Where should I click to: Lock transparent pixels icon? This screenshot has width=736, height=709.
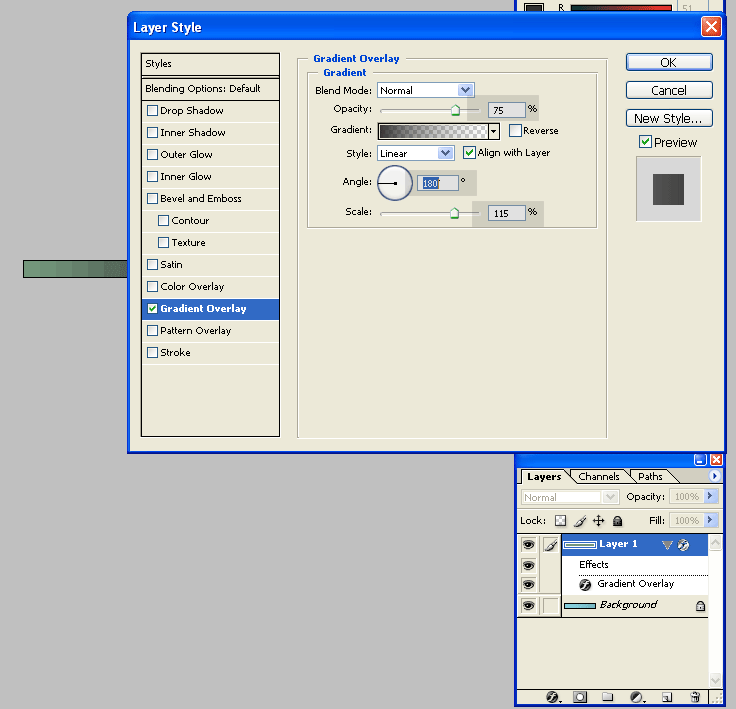pos(560,521)
